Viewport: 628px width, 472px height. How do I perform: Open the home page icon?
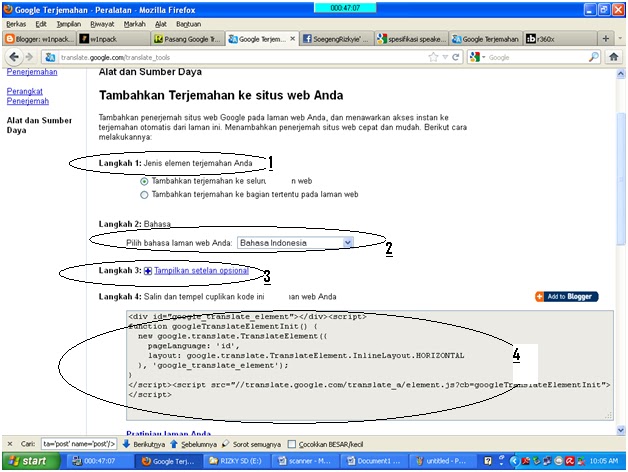pos(613,57)
